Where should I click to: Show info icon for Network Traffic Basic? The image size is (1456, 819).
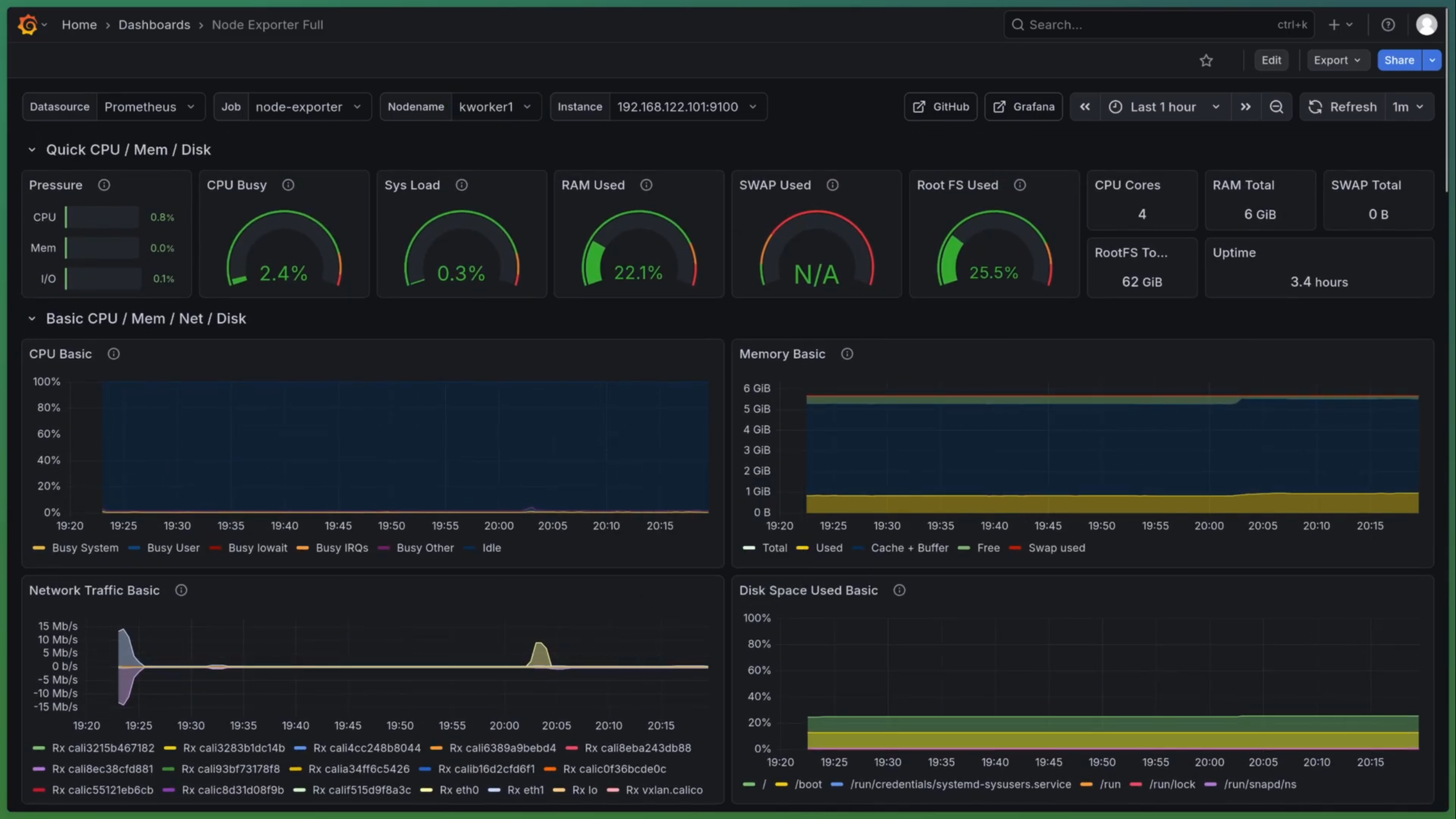coord(181,590)
